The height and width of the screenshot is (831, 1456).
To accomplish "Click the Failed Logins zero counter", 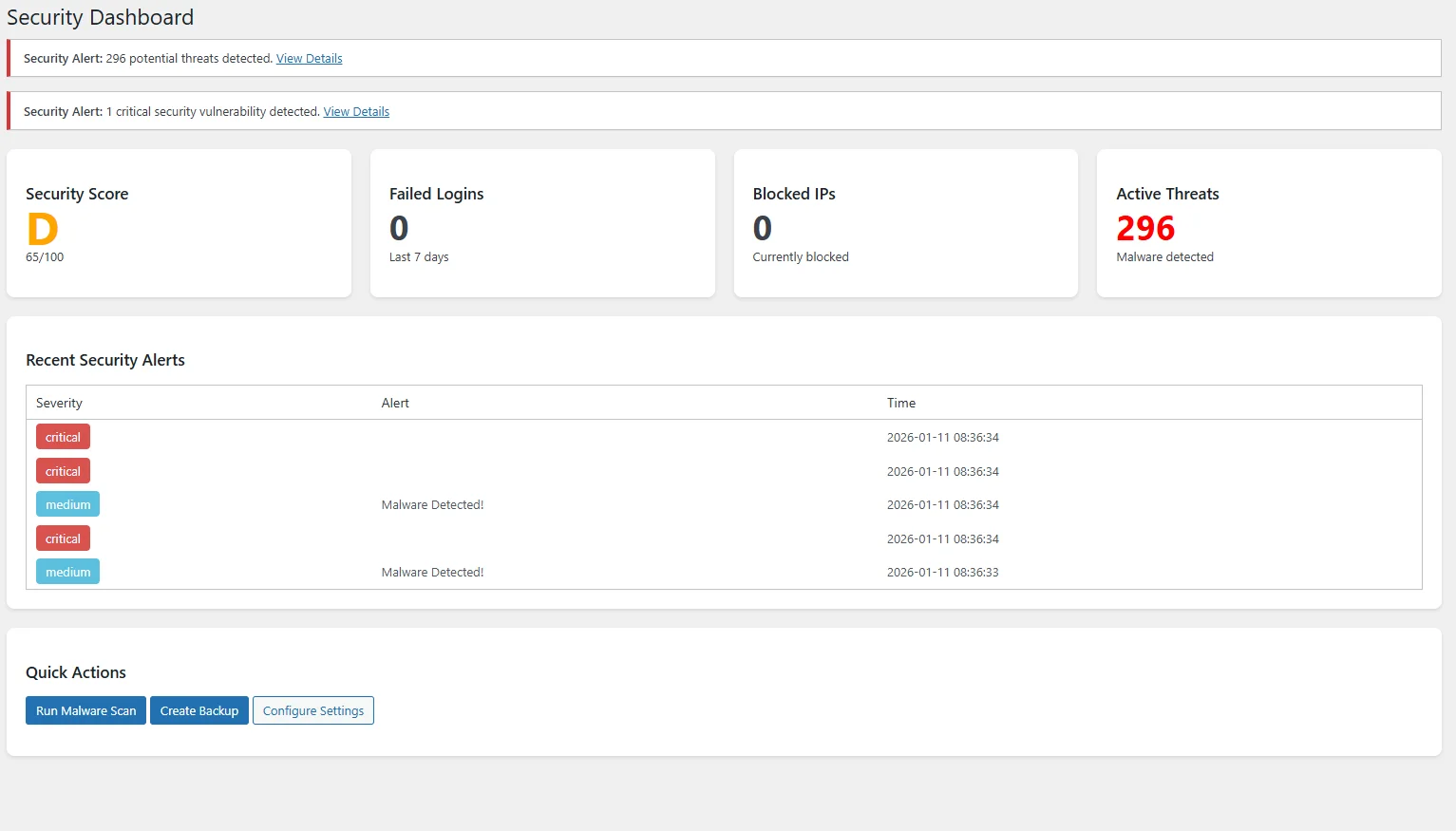I will (x=398, y=228).
